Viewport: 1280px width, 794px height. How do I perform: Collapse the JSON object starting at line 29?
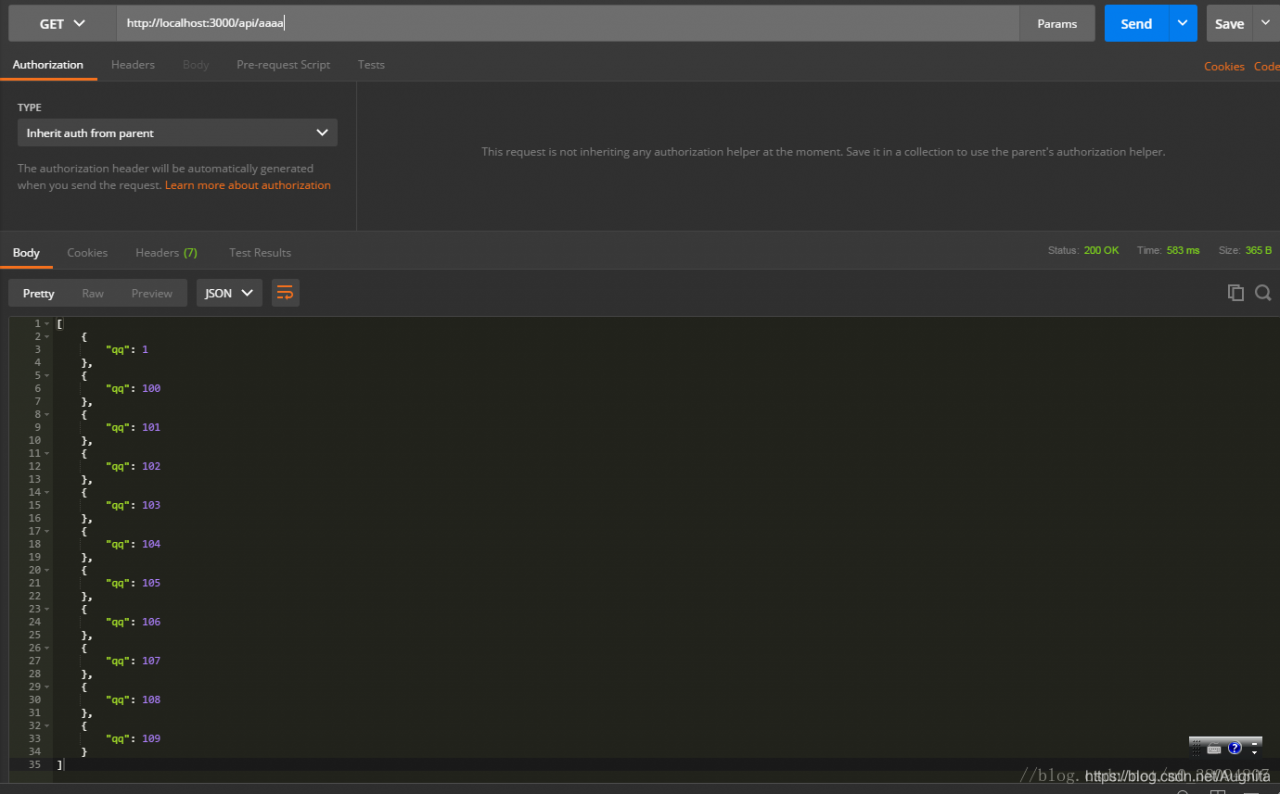point(47,688)
